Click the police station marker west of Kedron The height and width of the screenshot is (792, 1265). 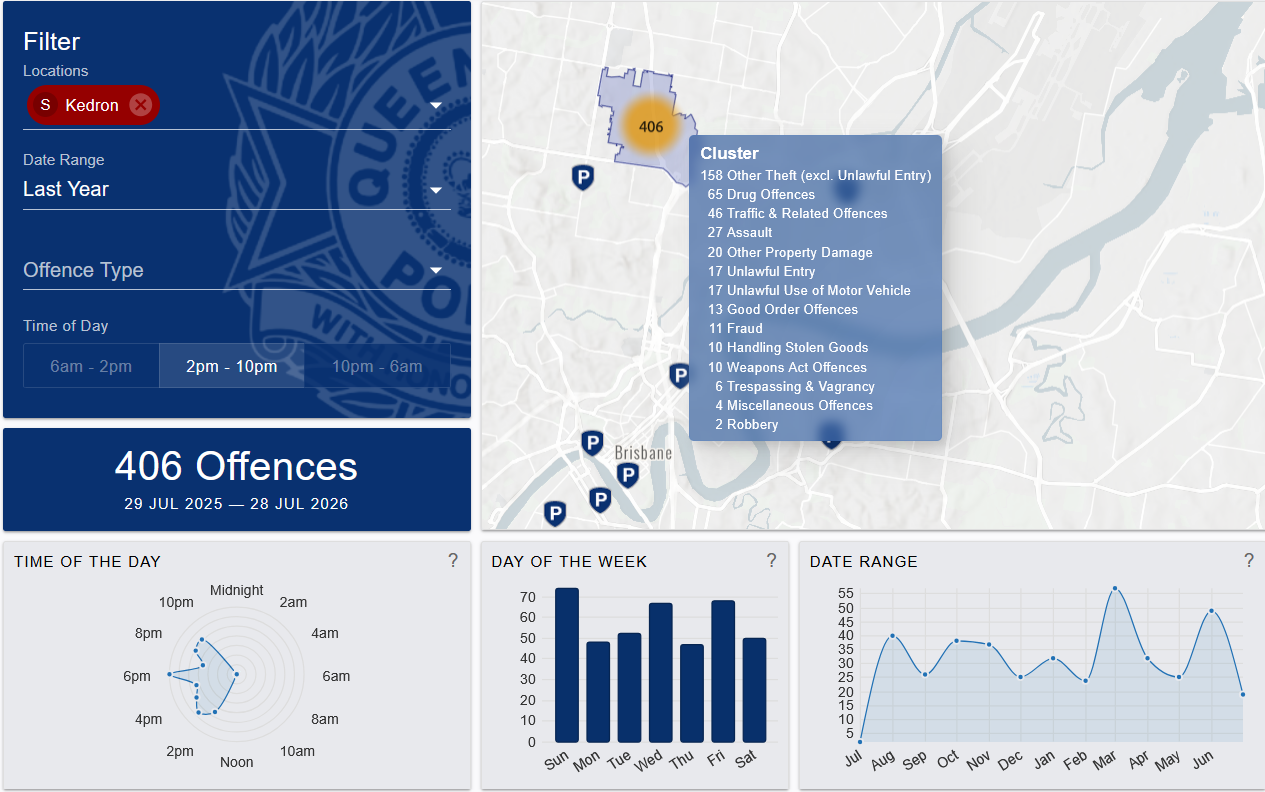[583, 178]
